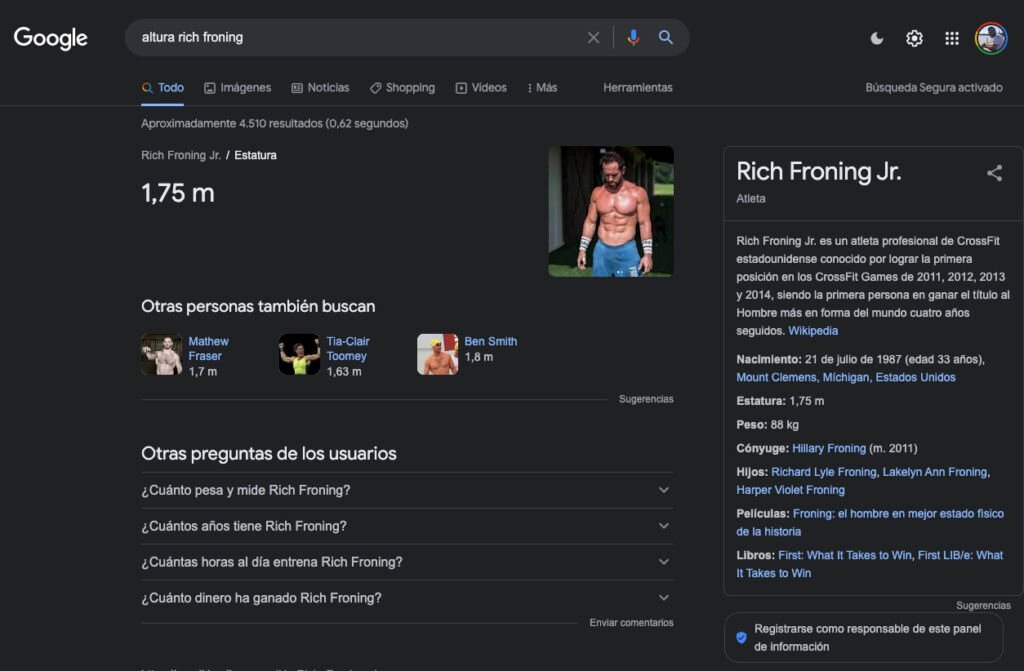
Task: Switch to the Imágenes tab
Action: click(x=237, y=88)
